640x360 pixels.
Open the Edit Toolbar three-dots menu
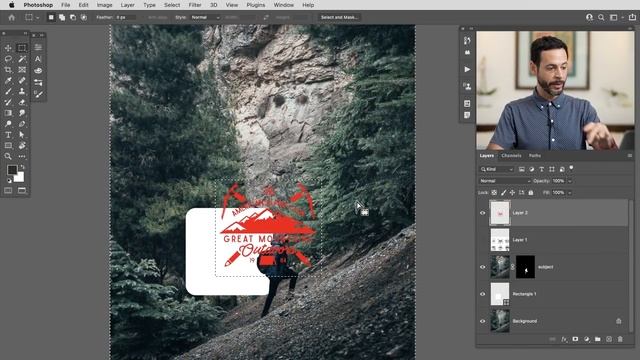[x=22, y=156]
